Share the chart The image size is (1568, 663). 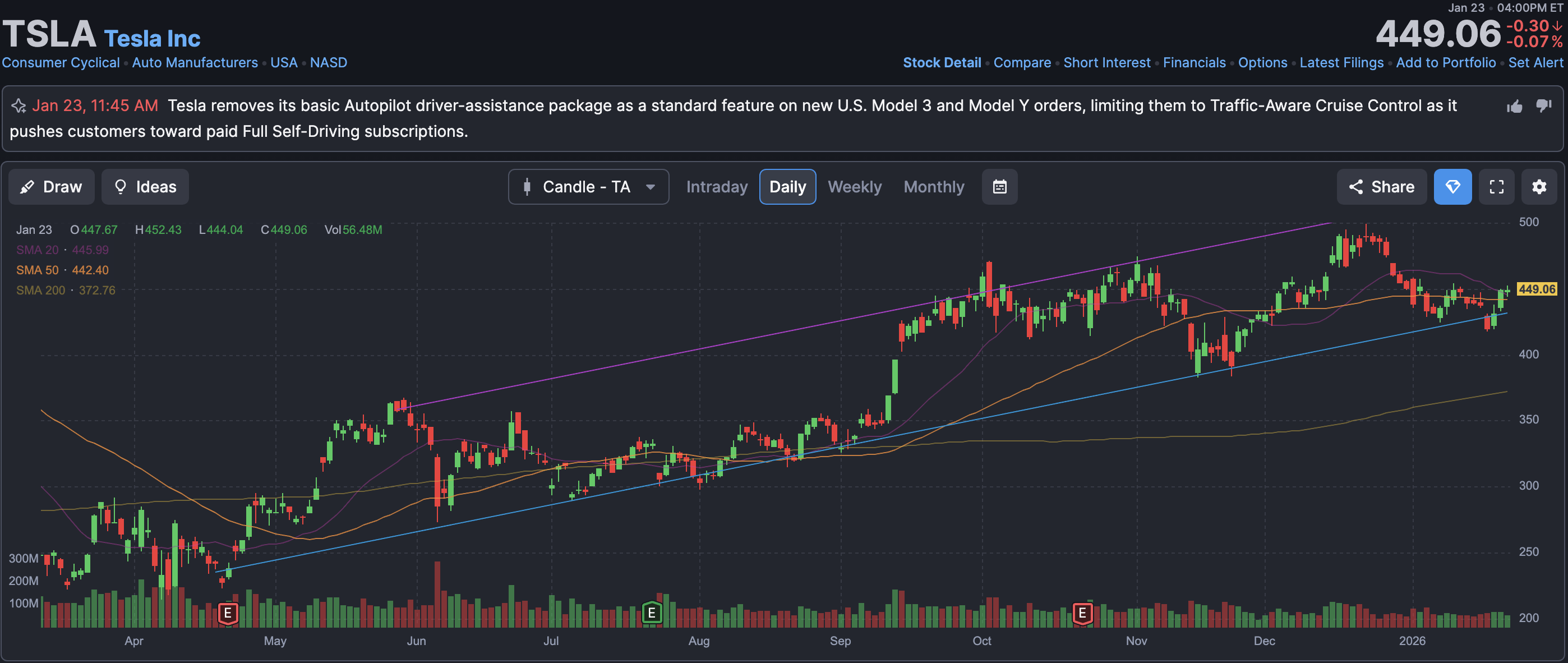[x=1381, y=187]
